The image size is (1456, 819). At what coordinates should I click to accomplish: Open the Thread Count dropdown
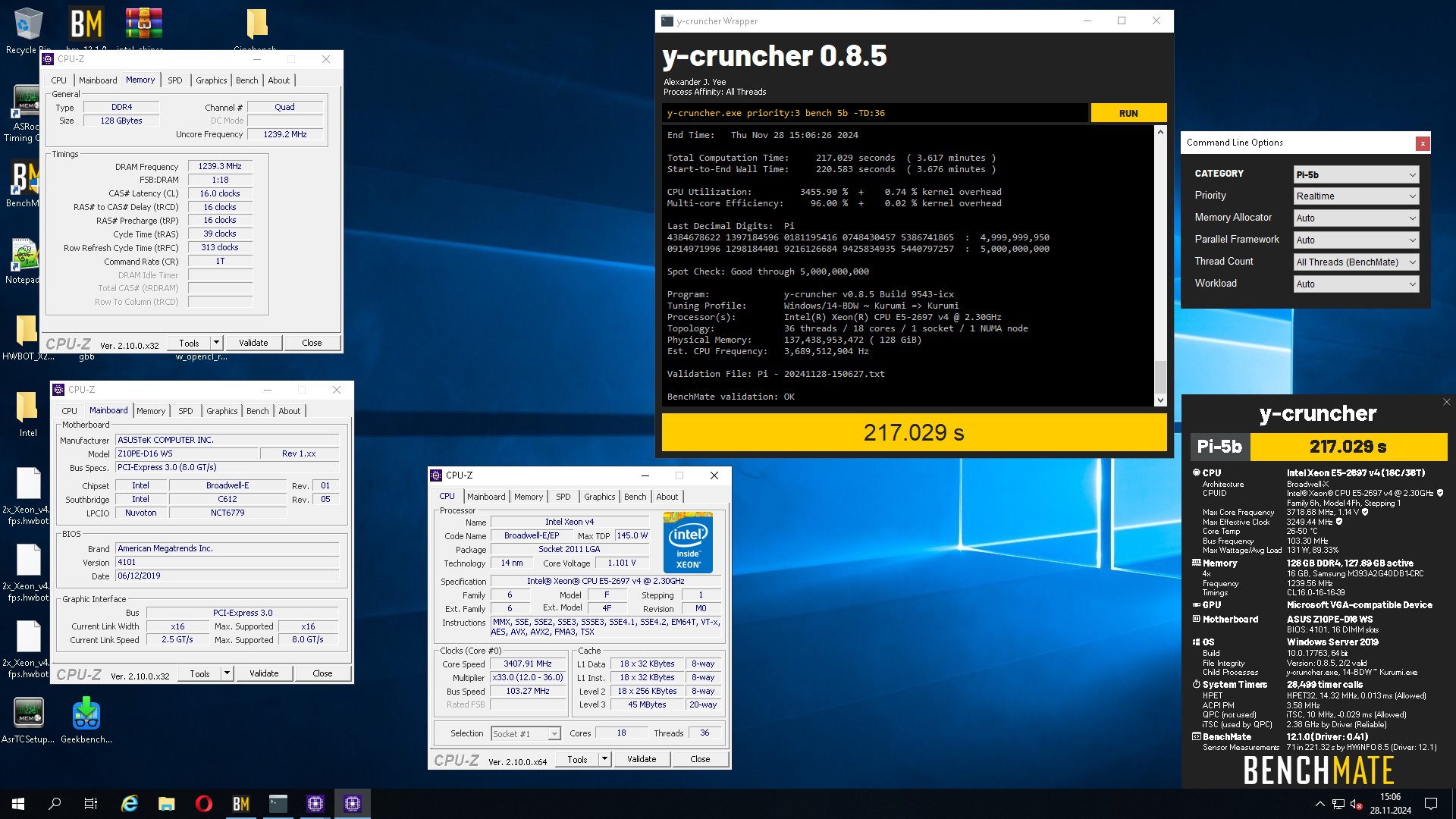click(1356, 262)
